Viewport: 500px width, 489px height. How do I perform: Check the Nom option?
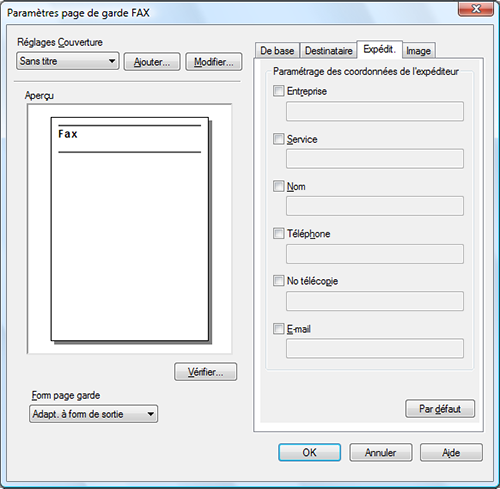[x=278, y=186]
